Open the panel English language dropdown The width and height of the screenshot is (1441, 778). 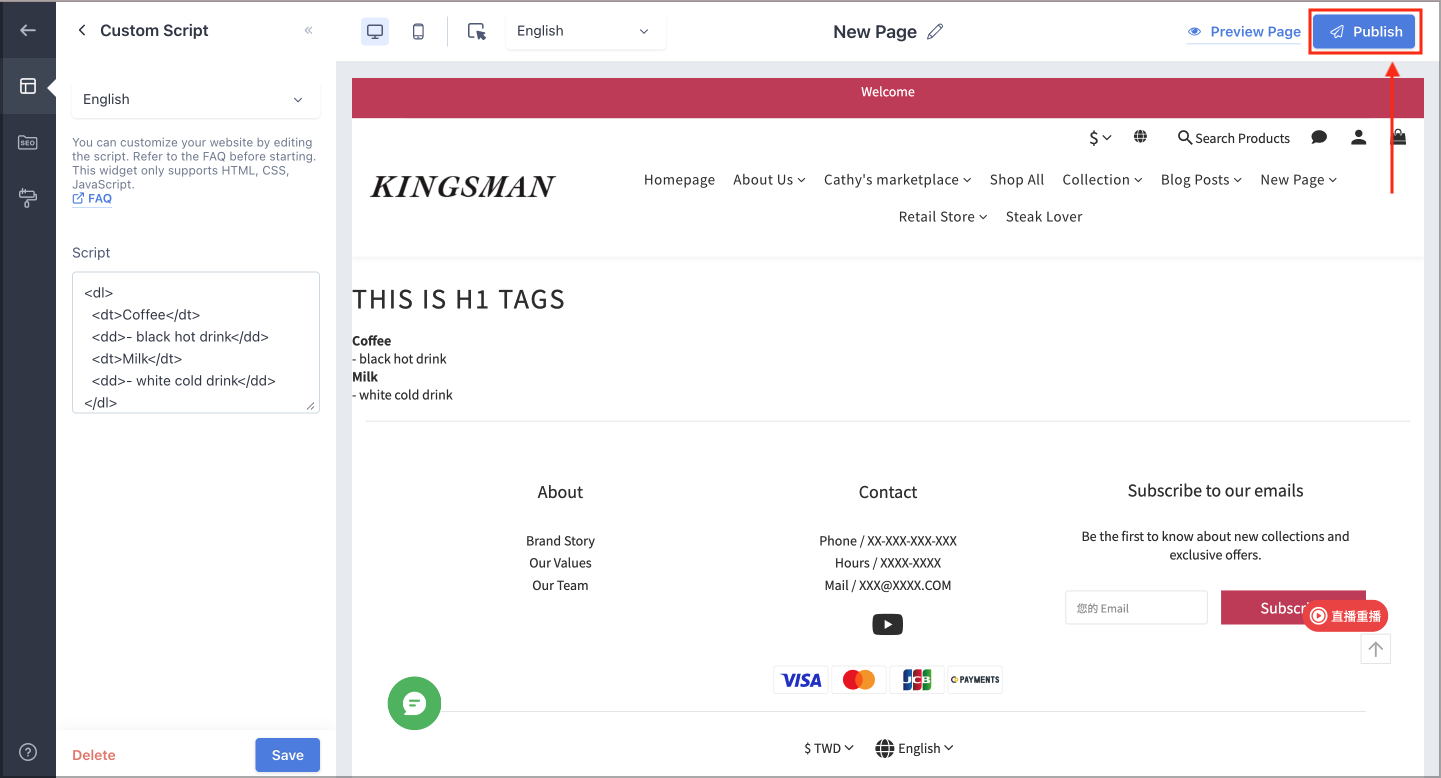click(196, 99)
